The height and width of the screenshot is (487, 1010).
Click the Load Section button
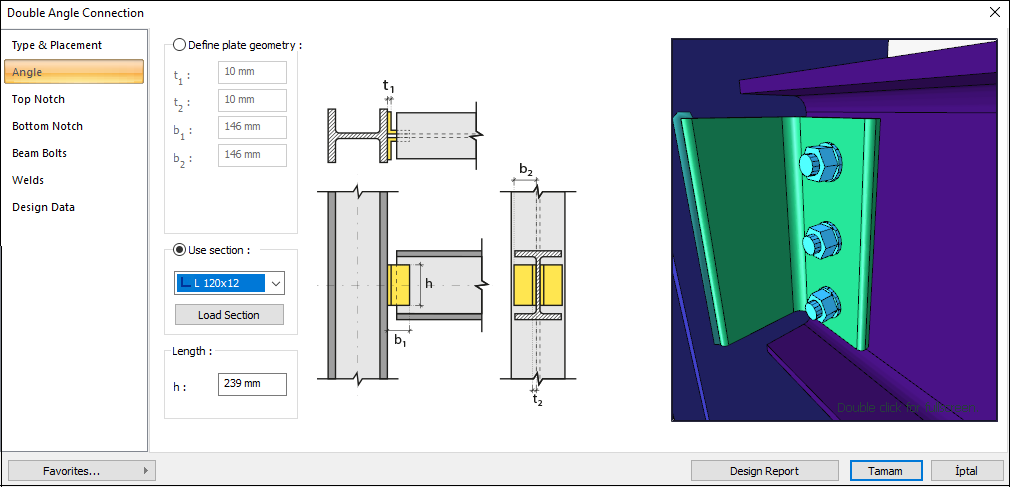coord(229,315)
